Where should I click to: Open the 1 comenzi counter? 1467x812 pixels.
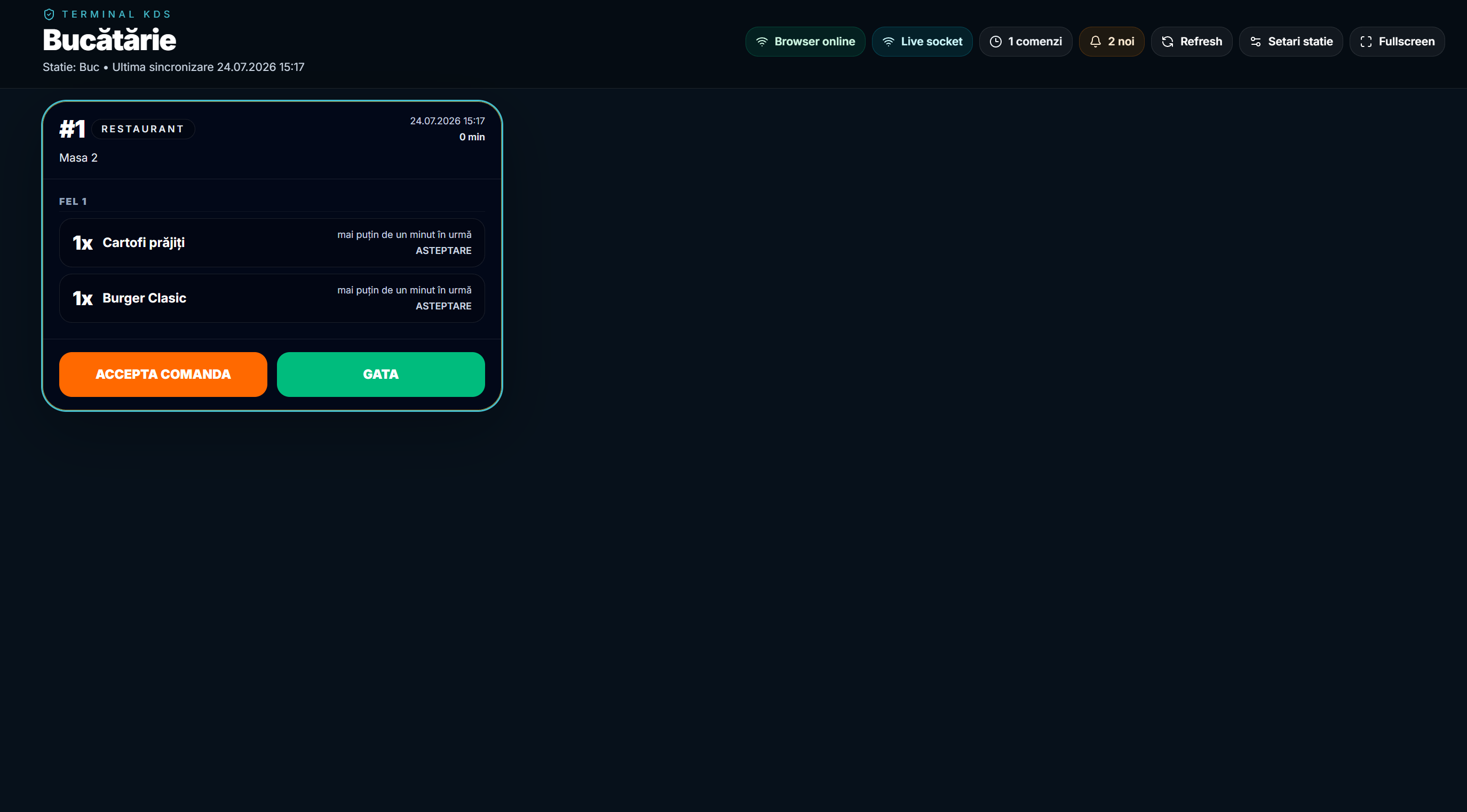(x=1026, y=42)
